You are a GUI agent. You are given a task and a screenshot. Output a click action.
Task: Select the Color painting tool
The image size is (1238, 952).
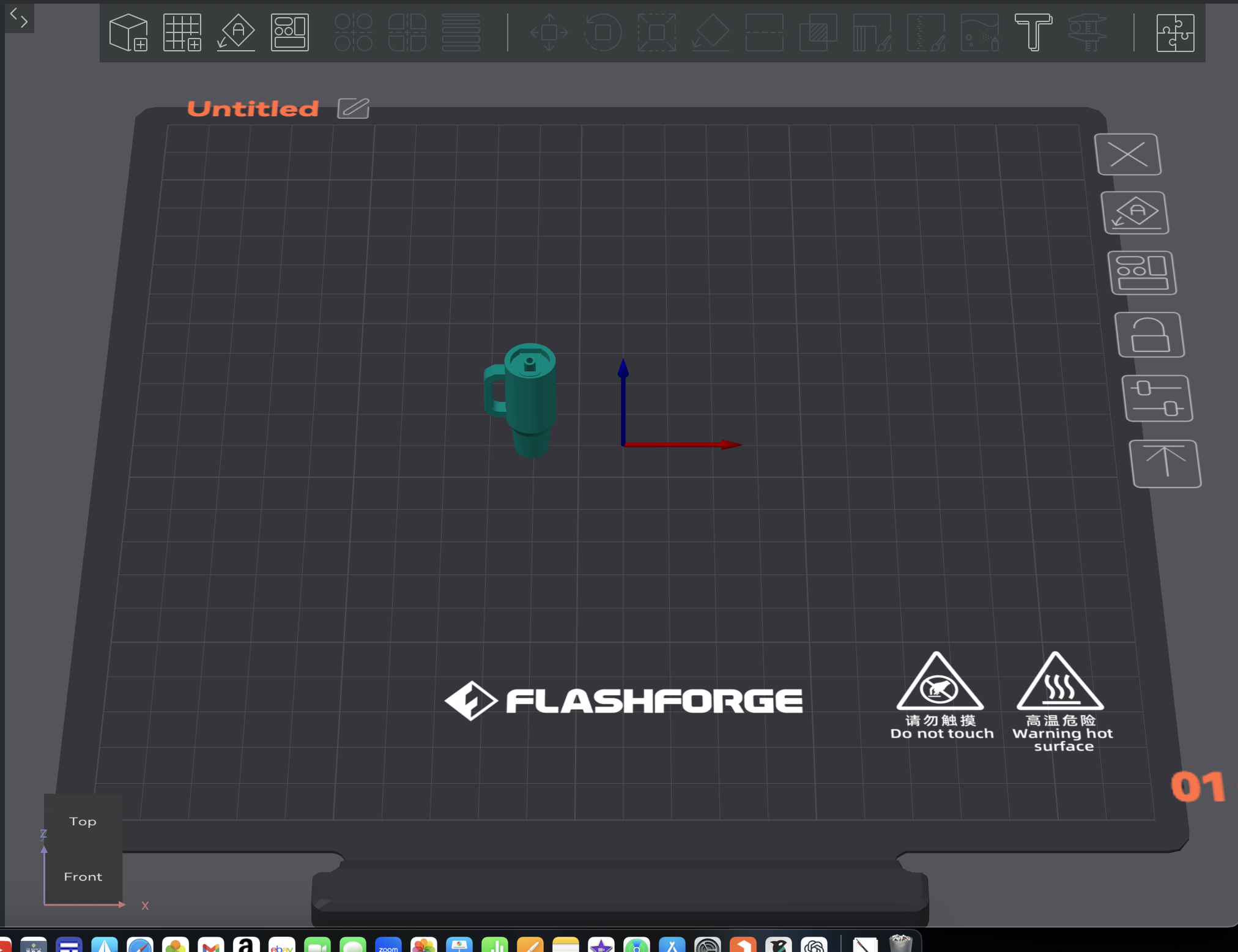pyautogui.click(x=980, y=32)
